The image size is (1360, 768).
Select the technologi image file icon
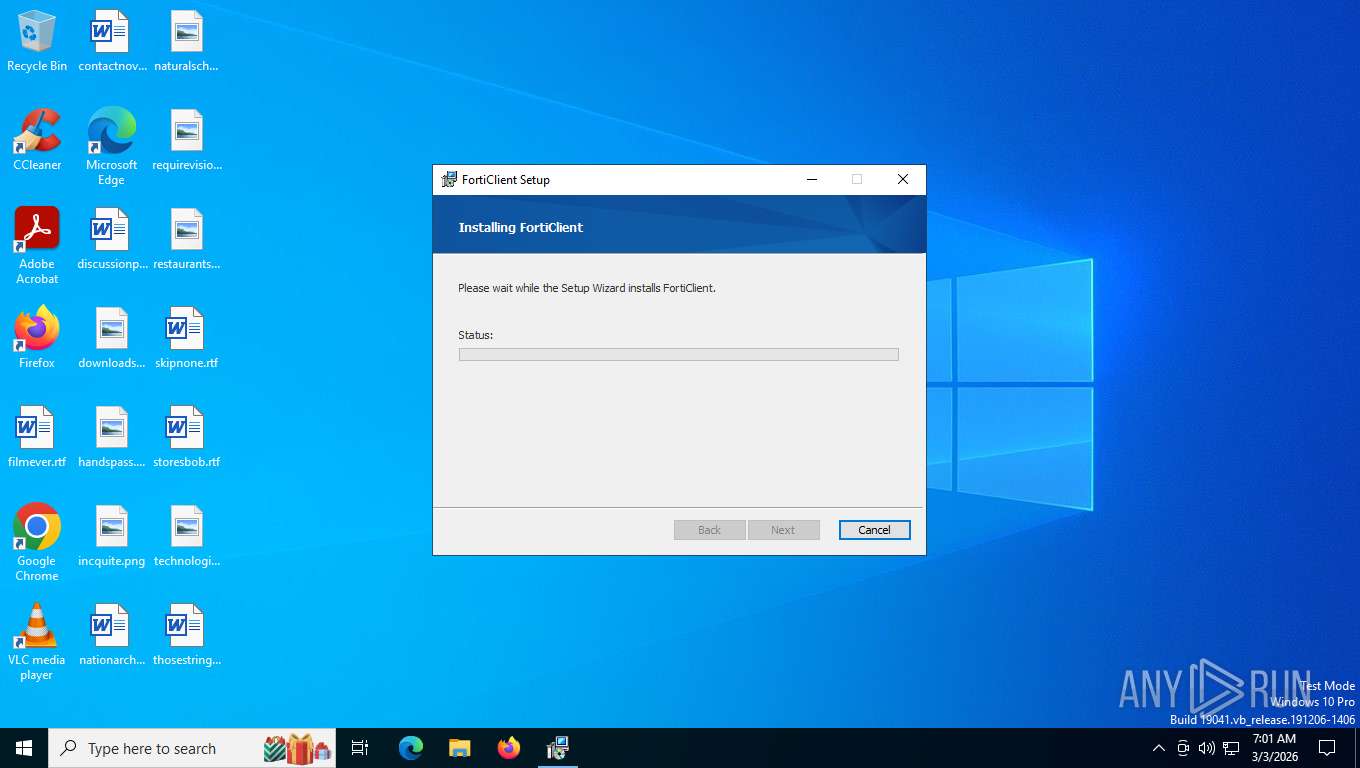(186, 537)
